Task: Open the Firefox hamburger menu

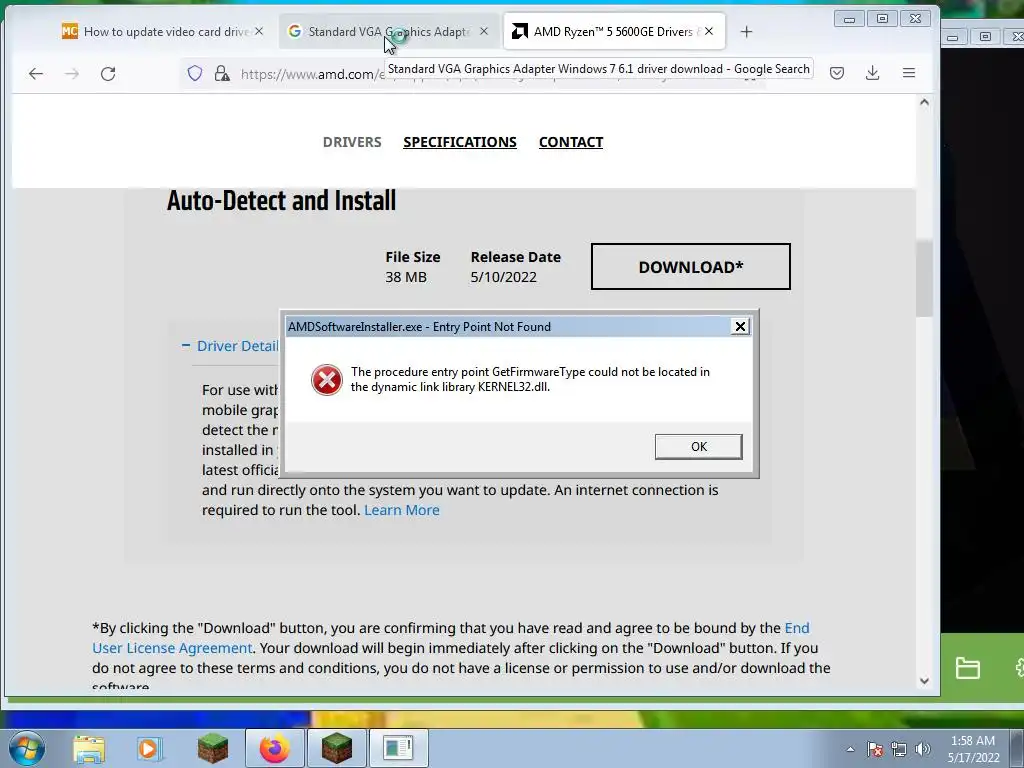Action: 908,73
